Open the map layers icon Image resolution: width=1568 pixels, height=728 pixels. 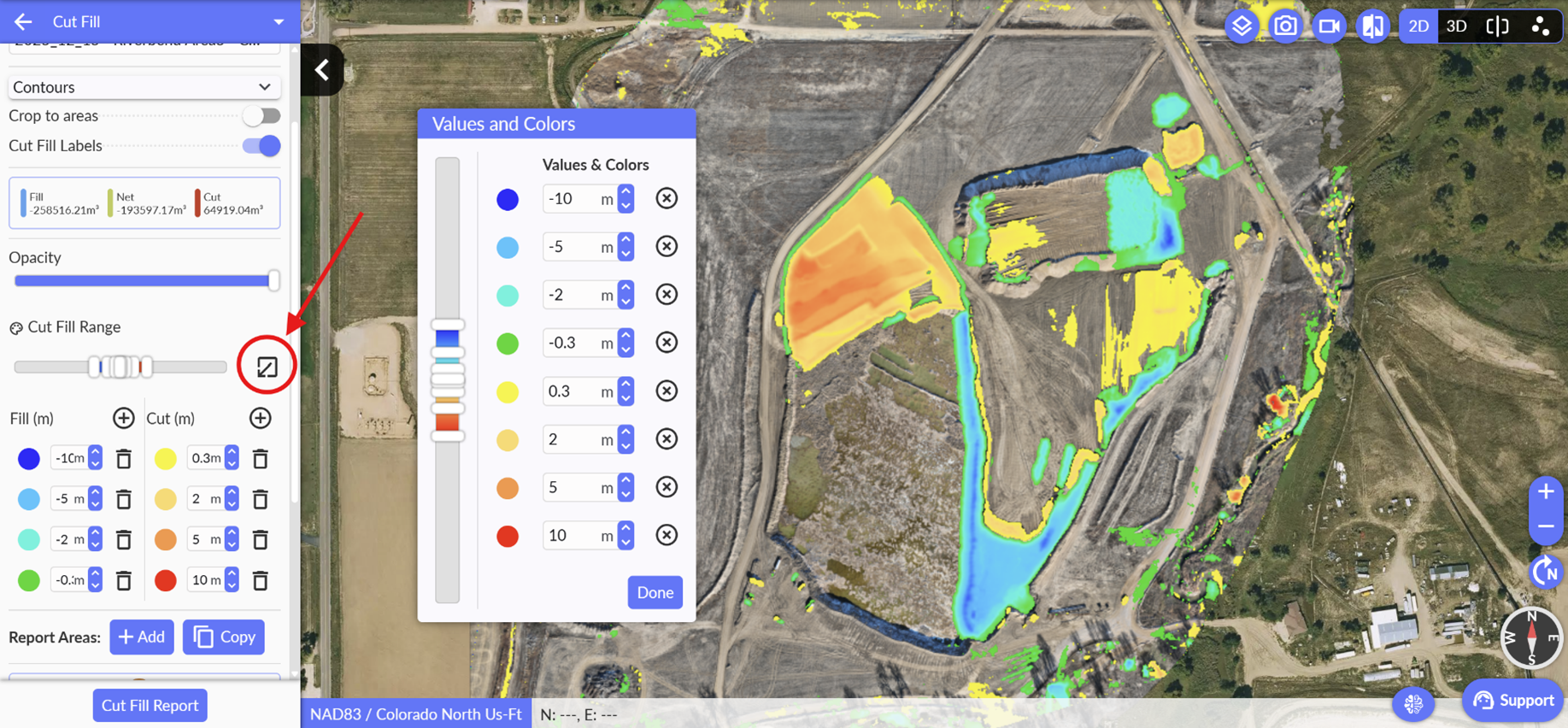(1242, 26)
